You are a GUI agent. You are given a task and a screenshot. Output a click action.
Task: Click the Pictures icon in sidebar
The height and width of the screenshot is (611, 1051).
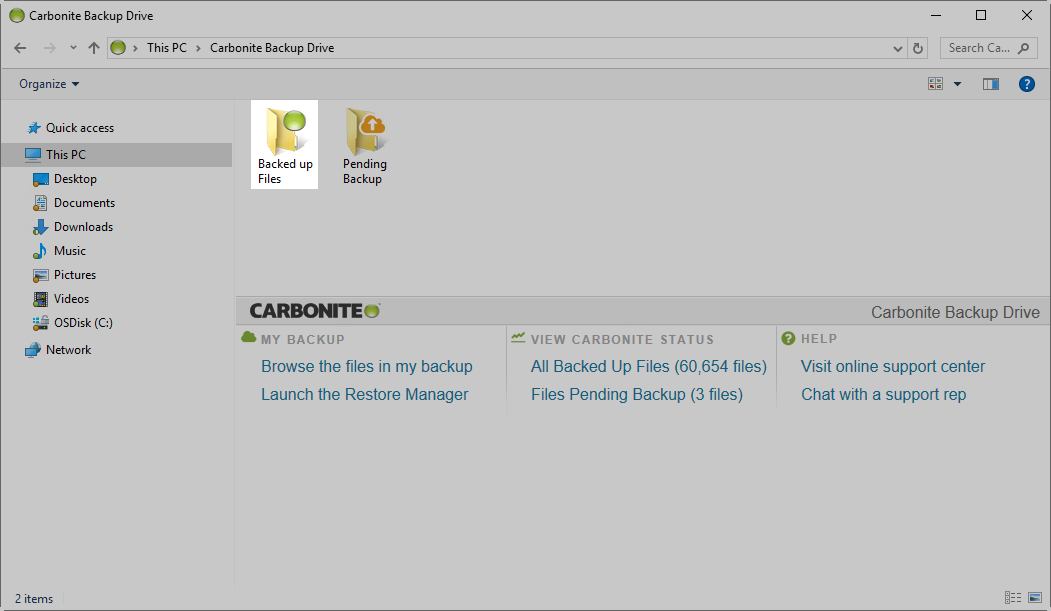tap(40, 275)
